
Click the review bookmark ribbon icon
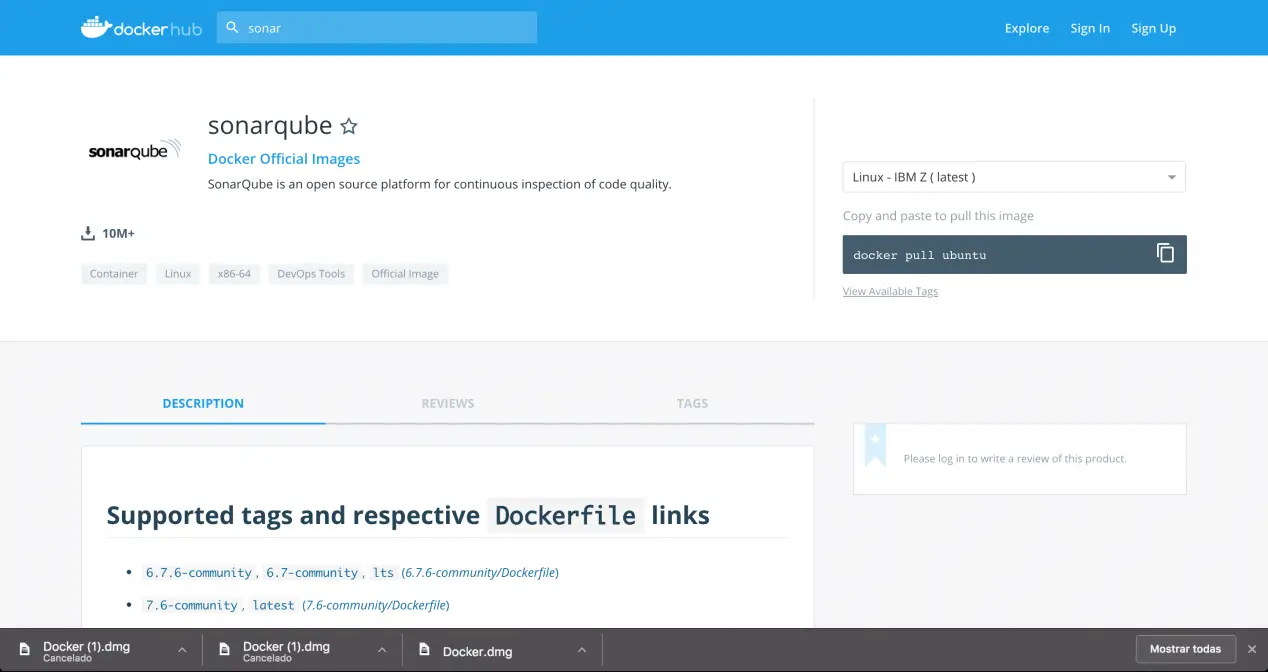[875, 445]
